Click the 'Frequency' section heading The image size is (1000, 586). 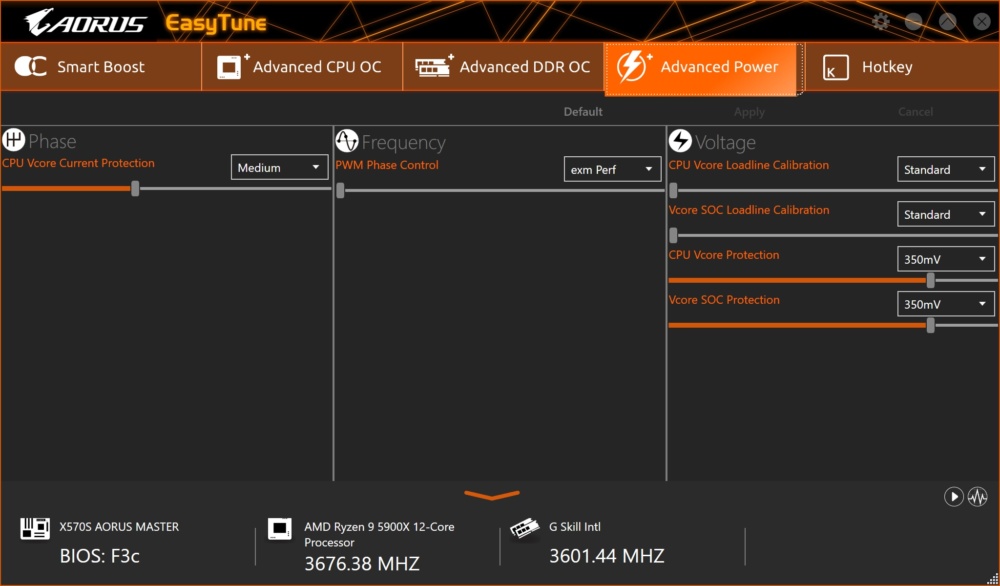pyautogui.click(x=404, y=142)
